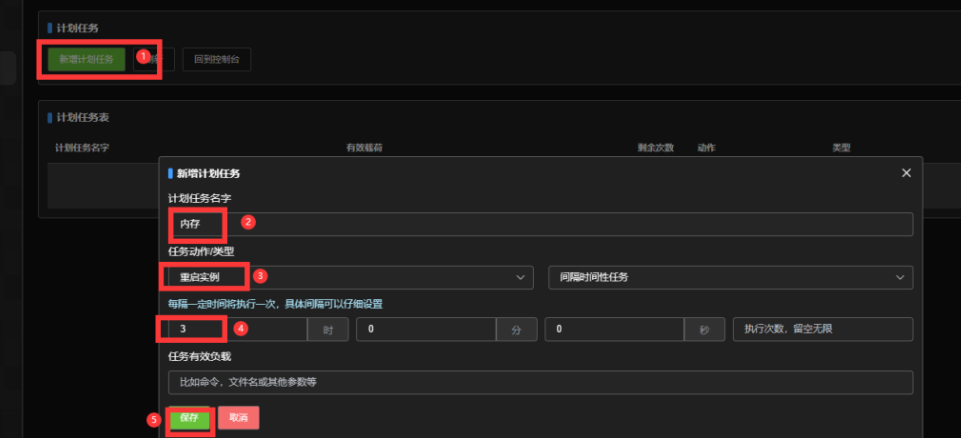Click the 时 unit label addon

(327, 329)
